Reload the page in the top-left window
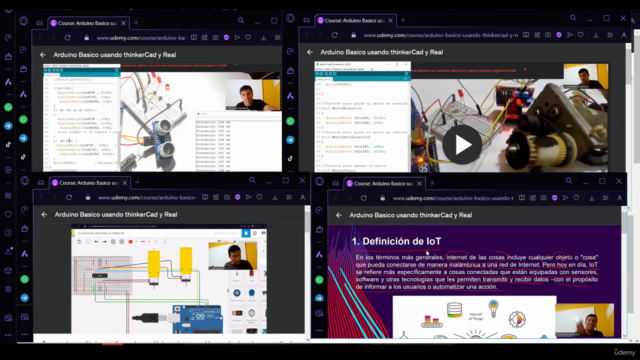The image size is (640, 360). pos(67,38)
